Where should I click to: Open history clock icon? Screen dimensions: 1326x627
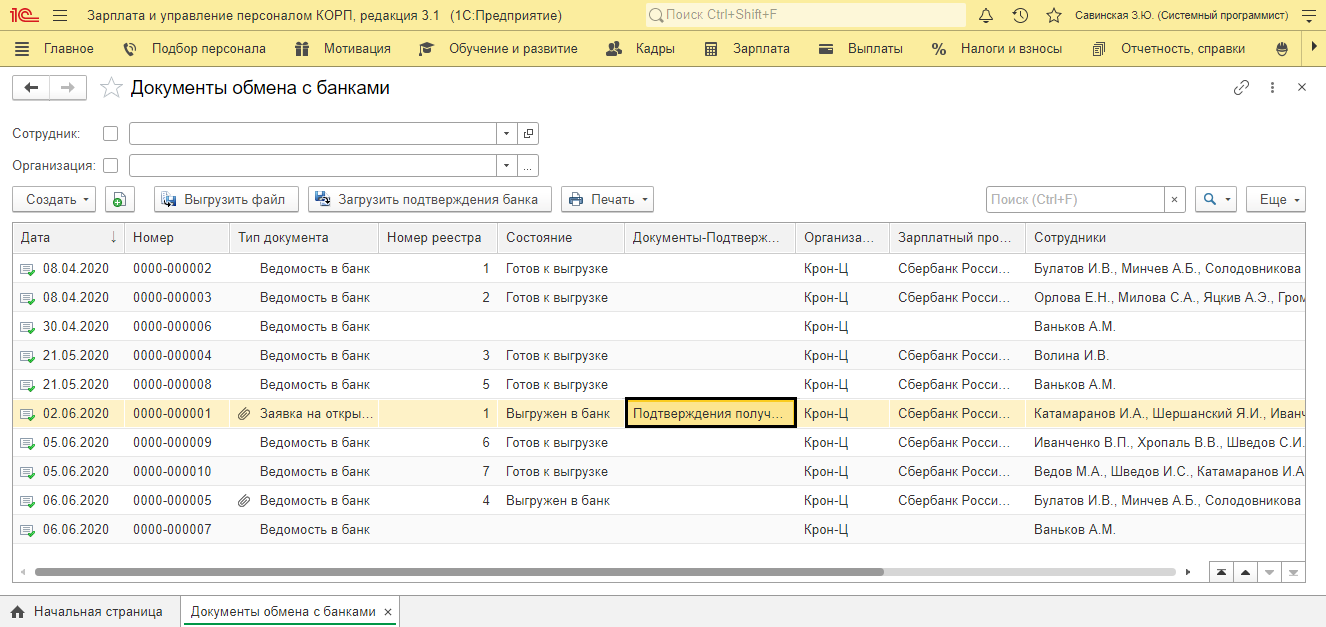pyautogui.click(x=1020, y=16)
